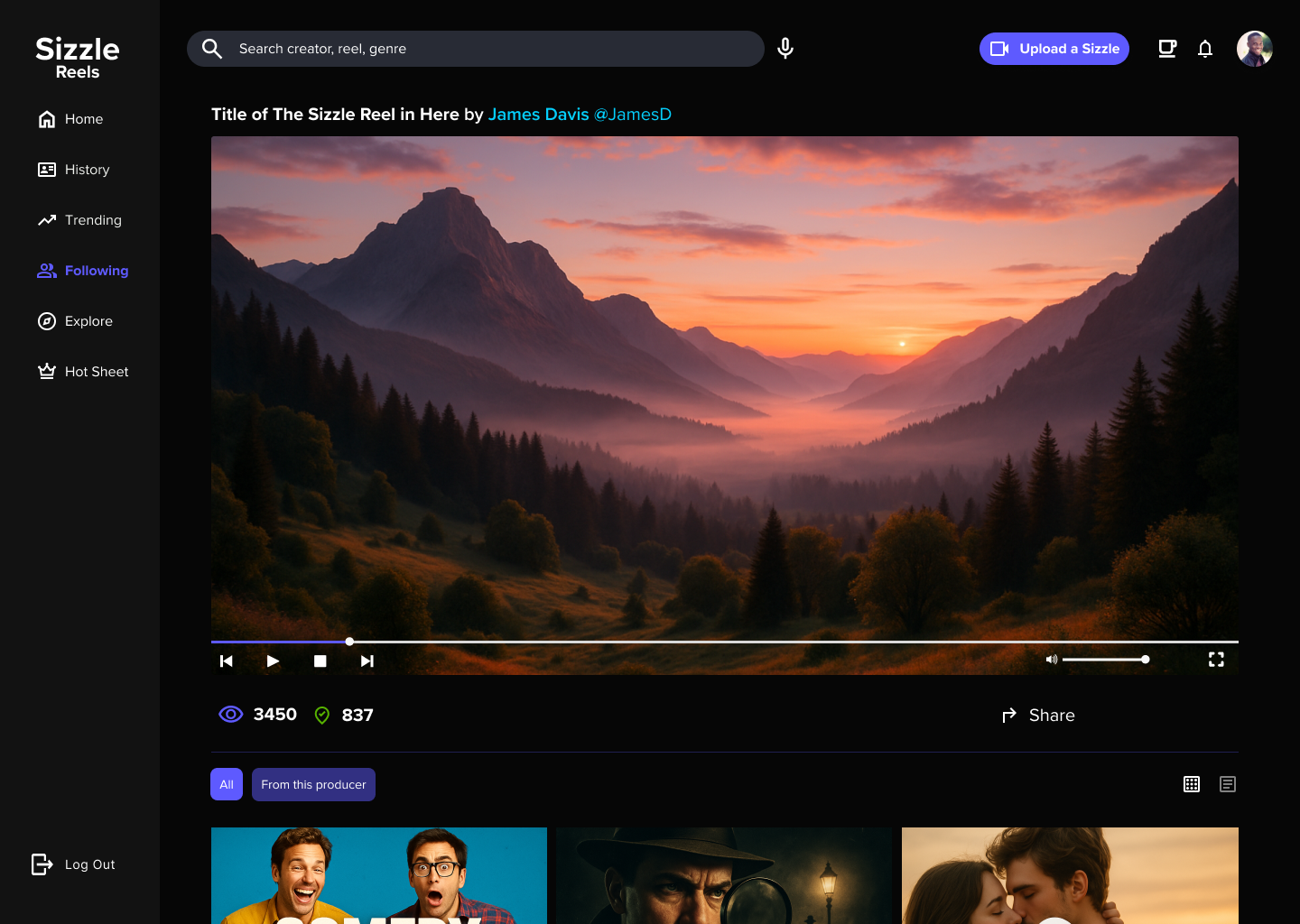Open James Davis @JamesD profile link
The image size is (1300, 924).
click(x=580, y=115)
